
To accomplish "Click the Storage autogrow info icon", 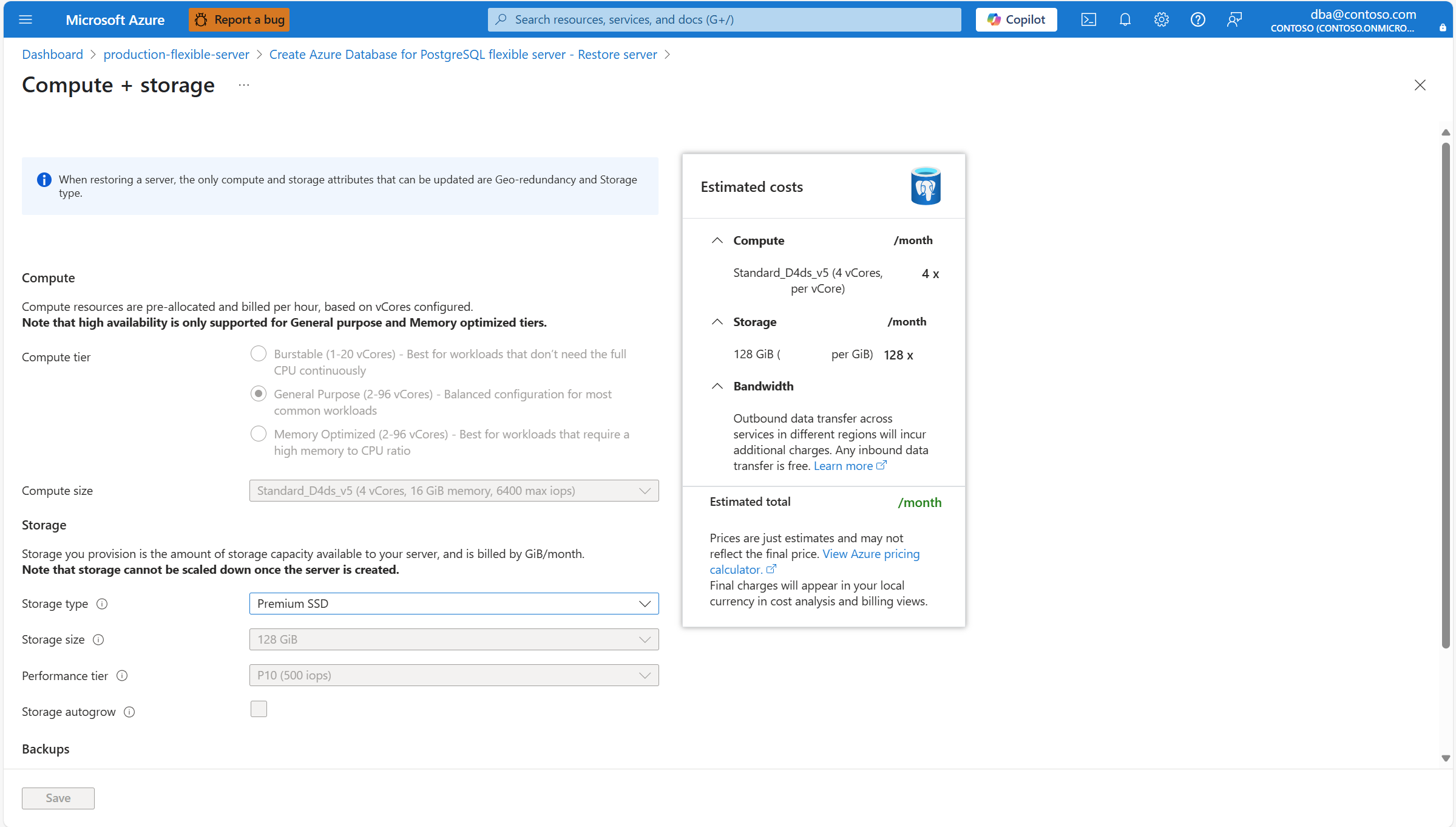I will pyautogui.click(x=129, y=712).
